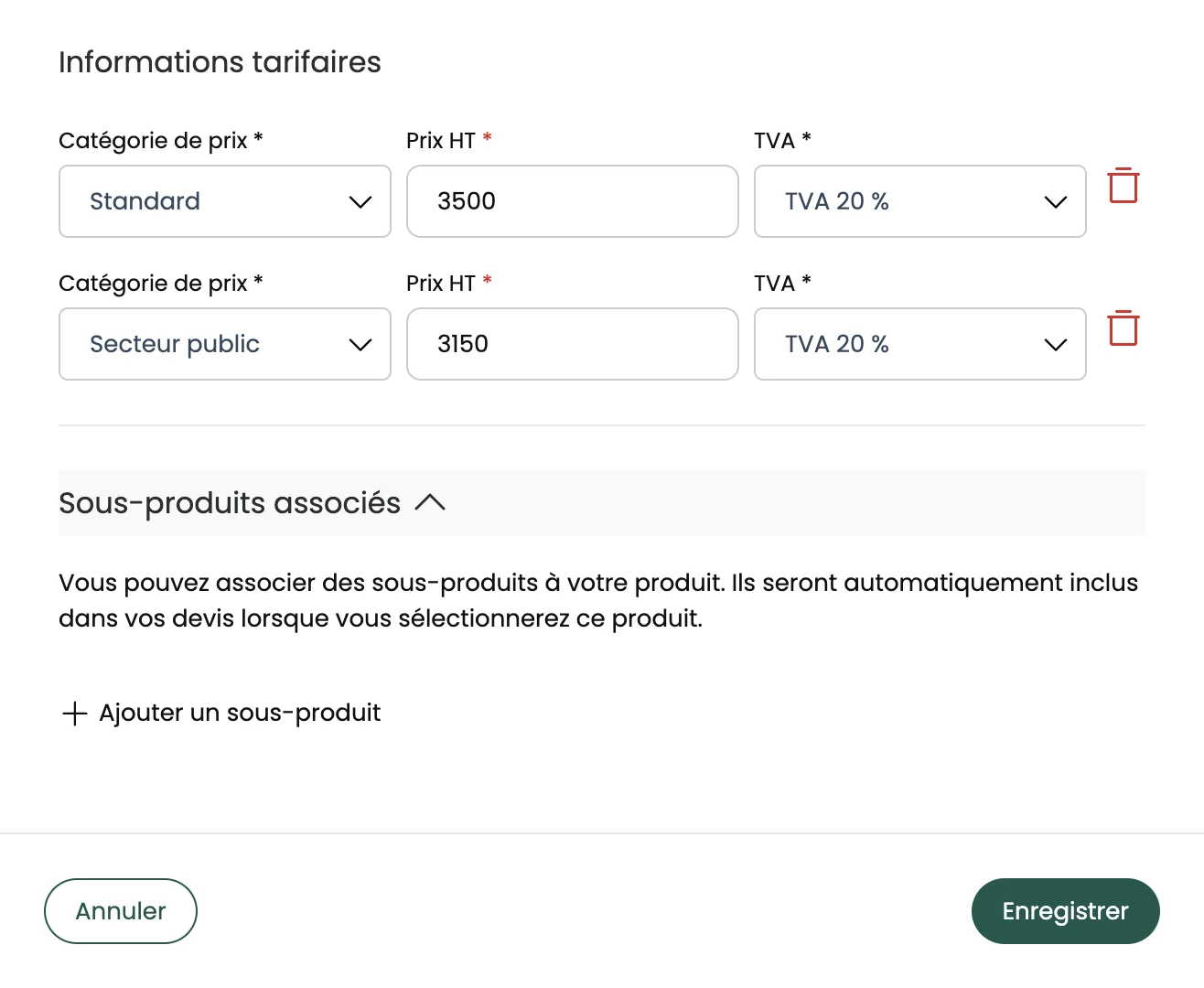Click the plus icon for adding sous-produit

(74, 714)
